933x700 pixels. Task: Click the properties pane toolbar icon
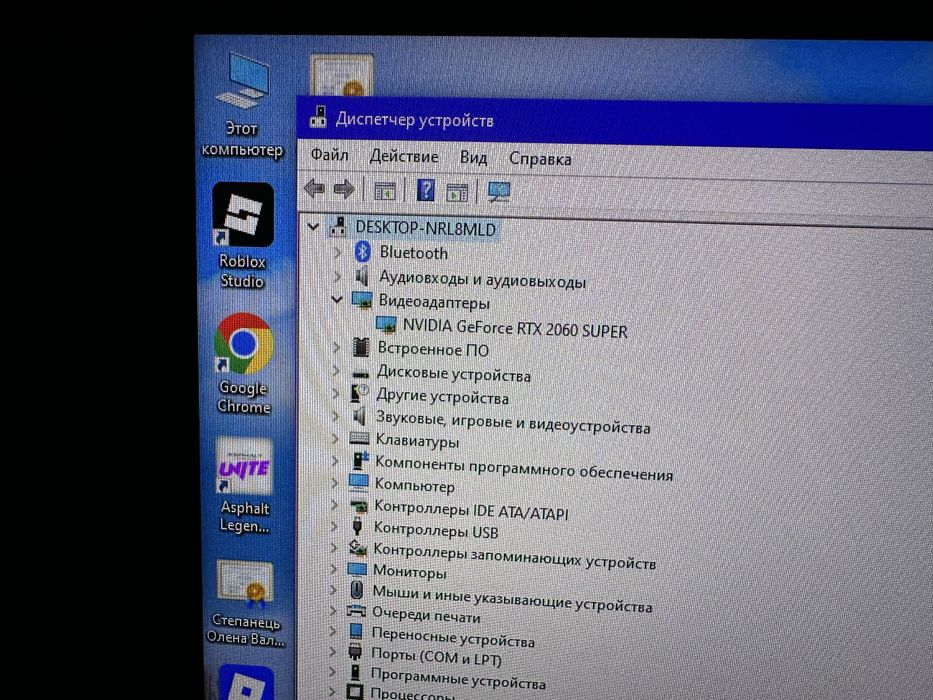(457, 192)
